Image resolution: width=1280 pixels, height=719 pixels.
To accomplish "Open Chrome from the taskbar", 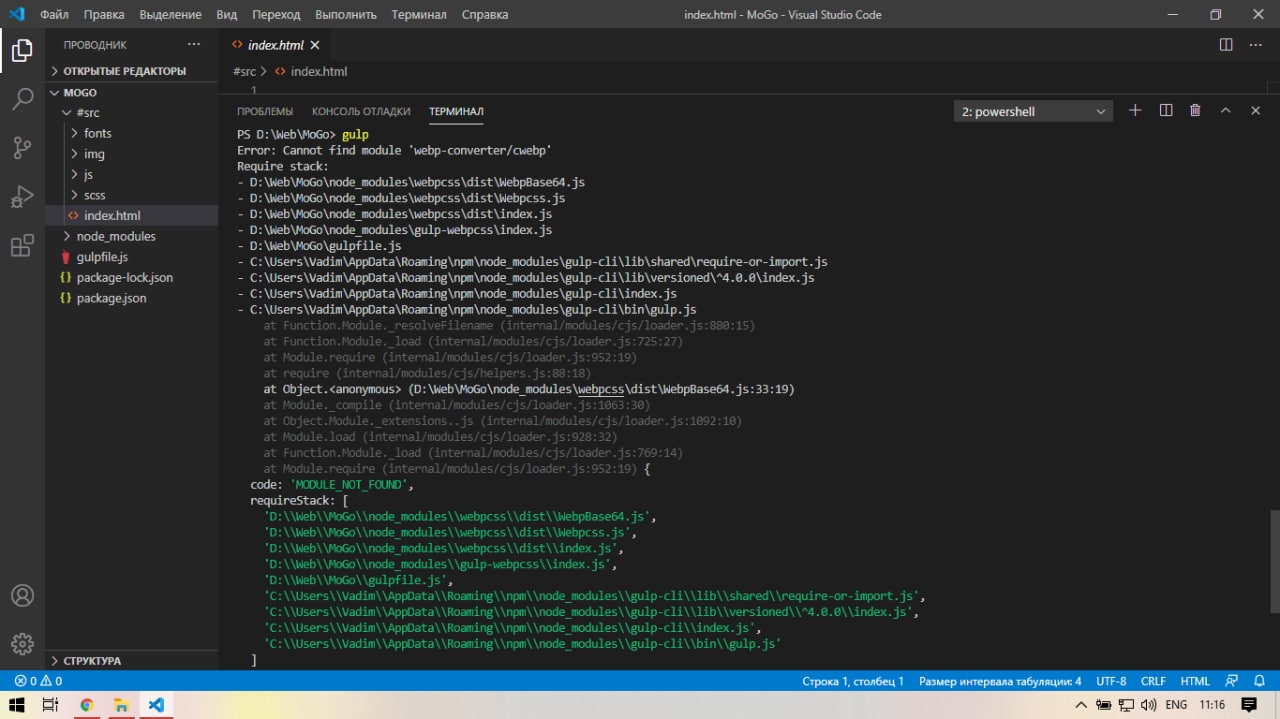I will coord(86,705).
